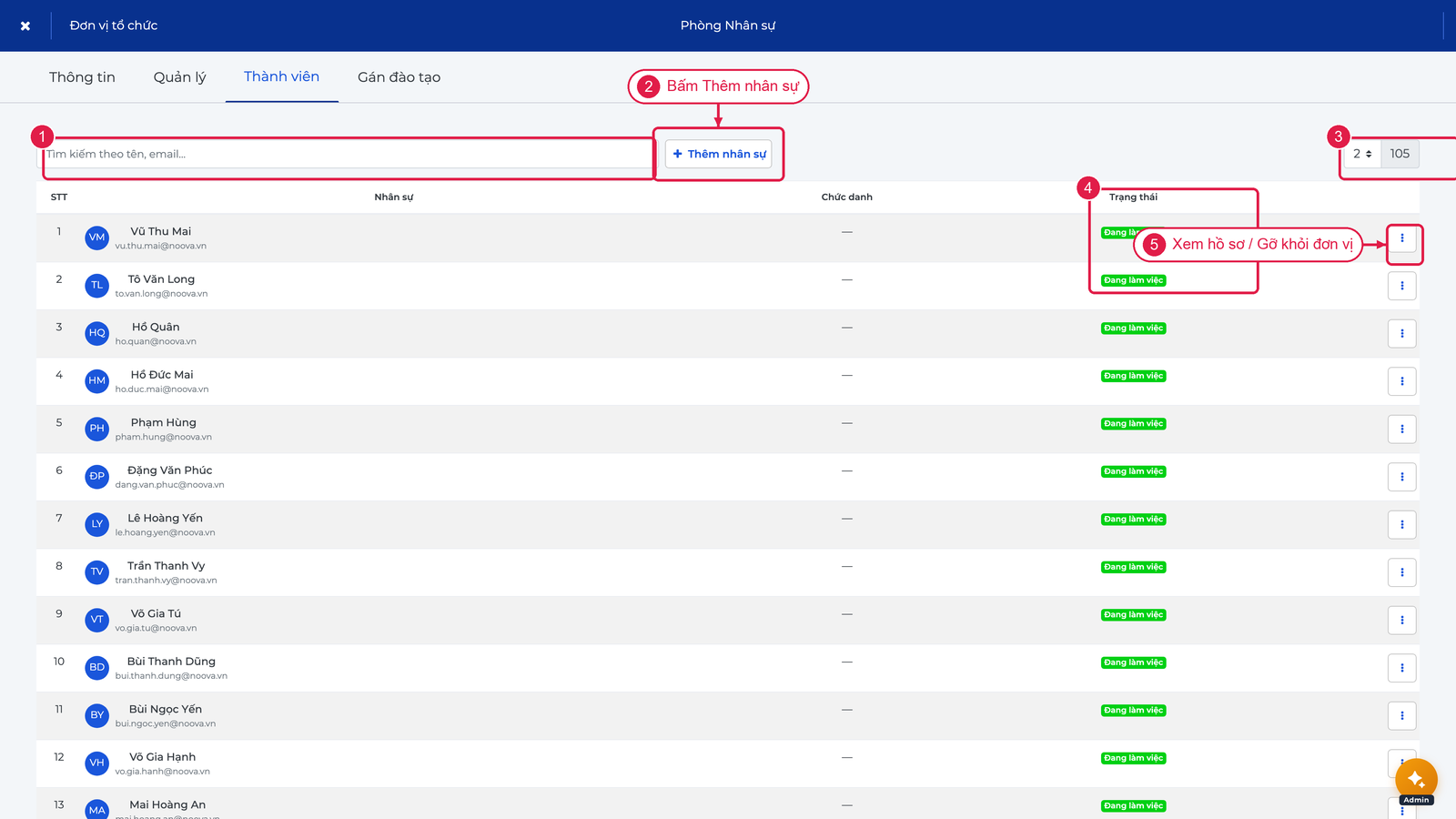The height and width of the screenshot is (819, 1456).
Task: Open three-dot menu for Tô Văn Long
Action: 1402,286
